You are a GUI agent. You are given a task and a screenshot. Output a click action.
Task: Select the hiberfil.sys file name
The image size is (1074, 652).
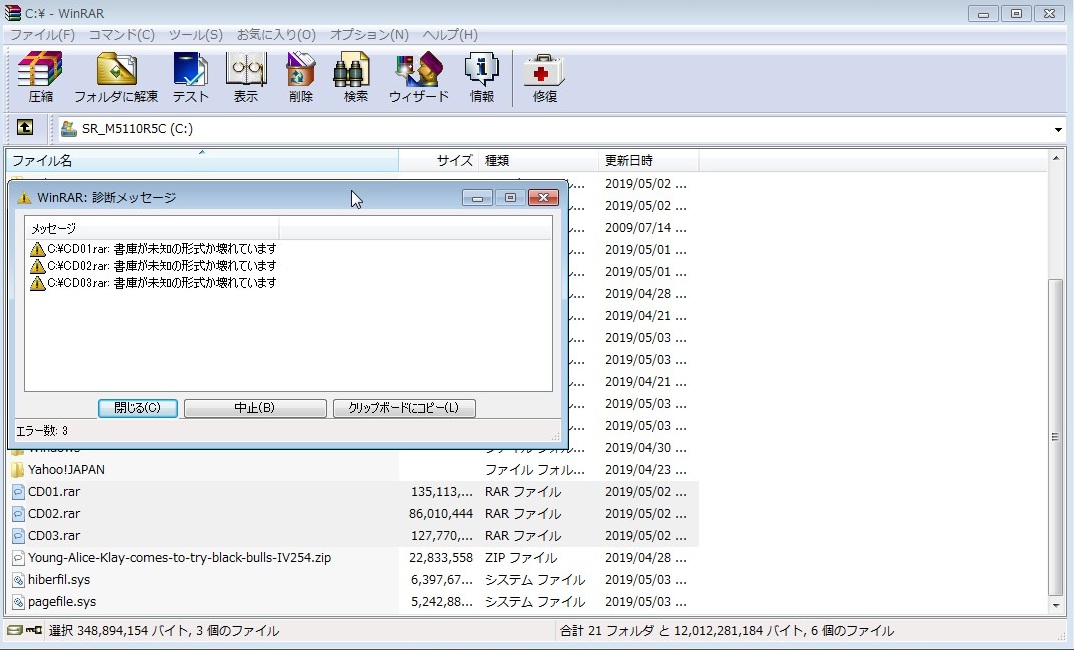coord(59,579)
